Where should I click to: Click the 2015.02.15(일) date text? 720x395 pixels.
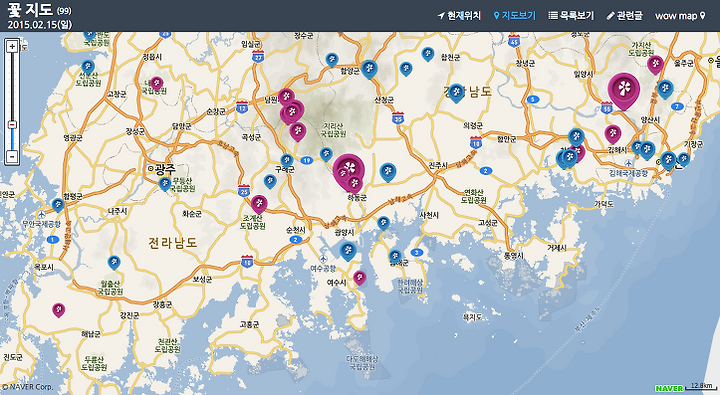pos(39,24)
